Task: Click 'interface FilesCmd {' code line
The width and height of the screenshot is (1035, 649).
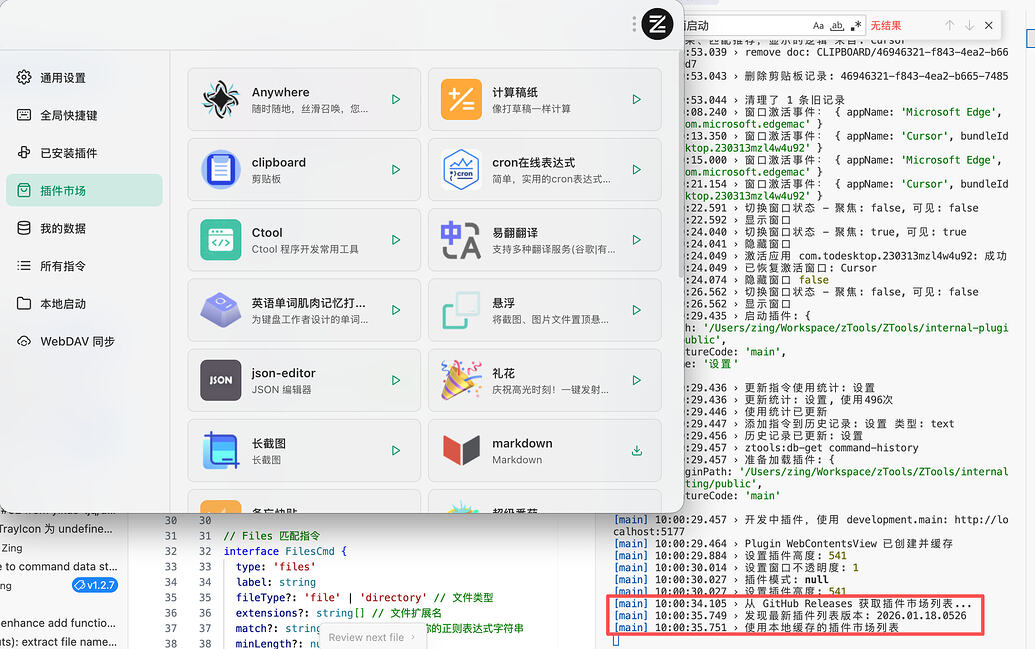Action: coord(285,551)
